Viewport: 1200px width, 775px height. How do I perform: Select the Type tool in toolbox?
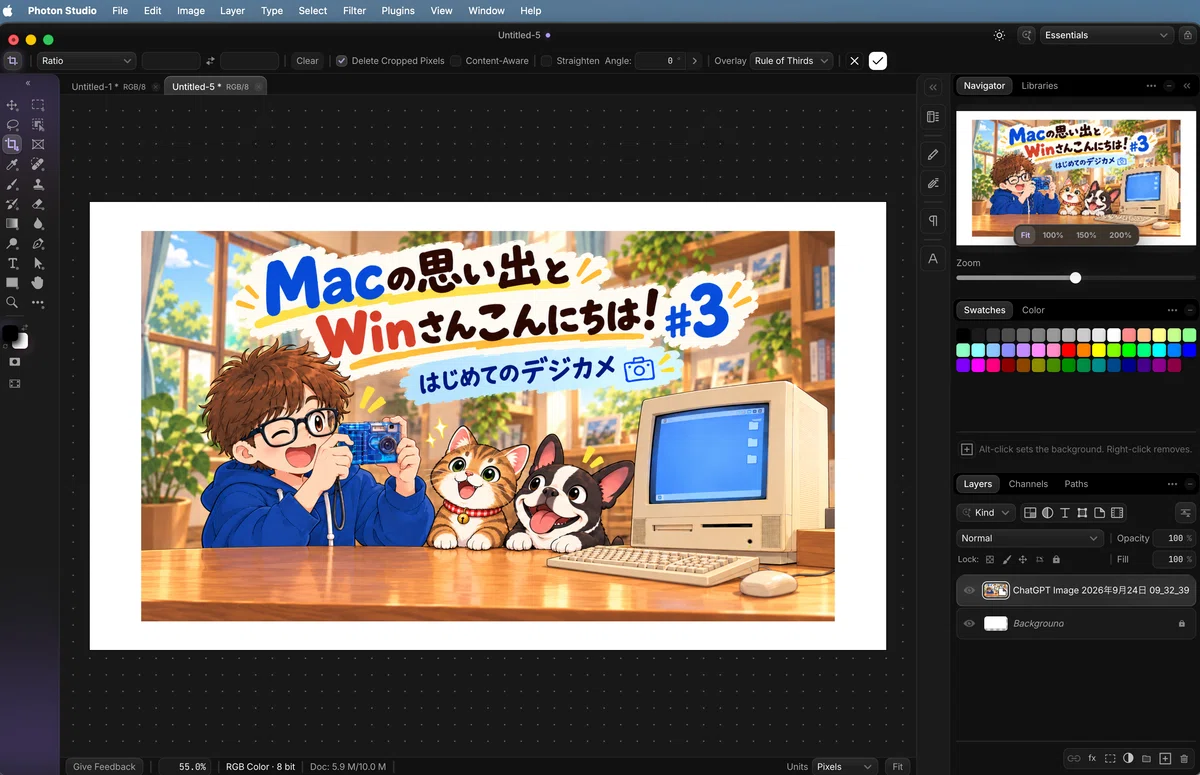click(13, 263)
